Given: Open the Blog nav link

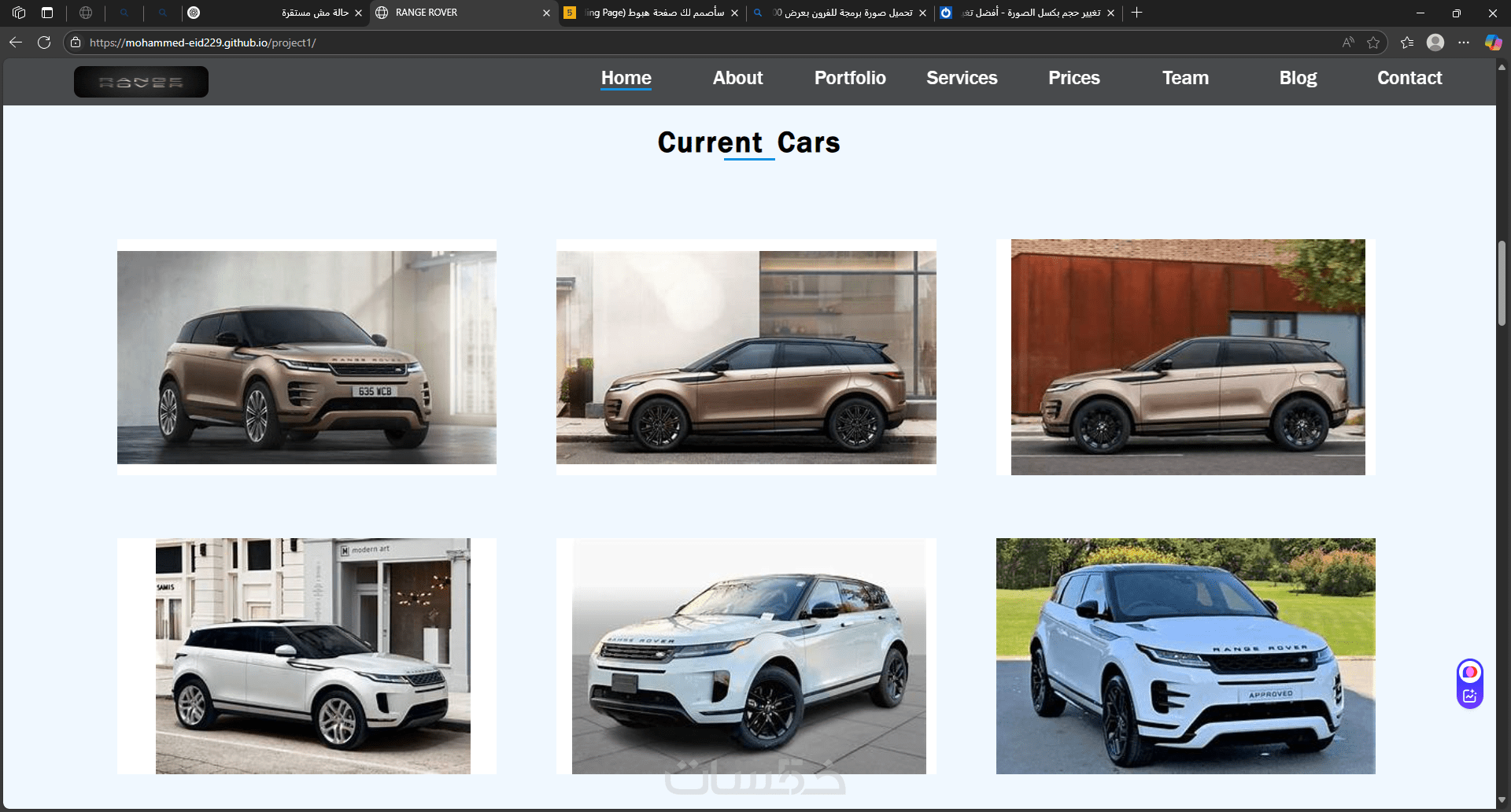Looking at the screenshot, I should (1298, 78).
